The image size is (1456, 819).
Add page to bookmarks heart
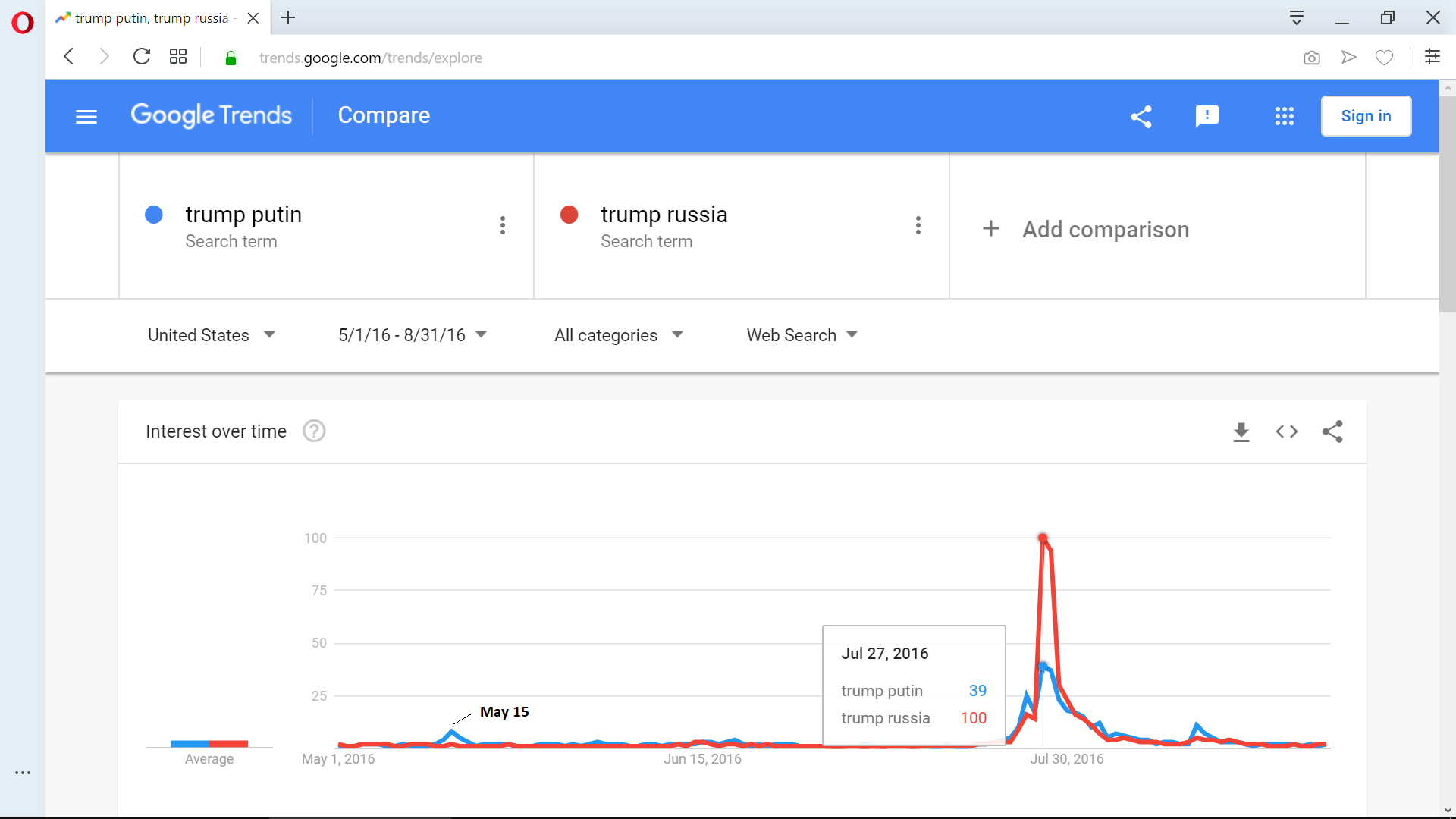click(x=1384, y=58)
